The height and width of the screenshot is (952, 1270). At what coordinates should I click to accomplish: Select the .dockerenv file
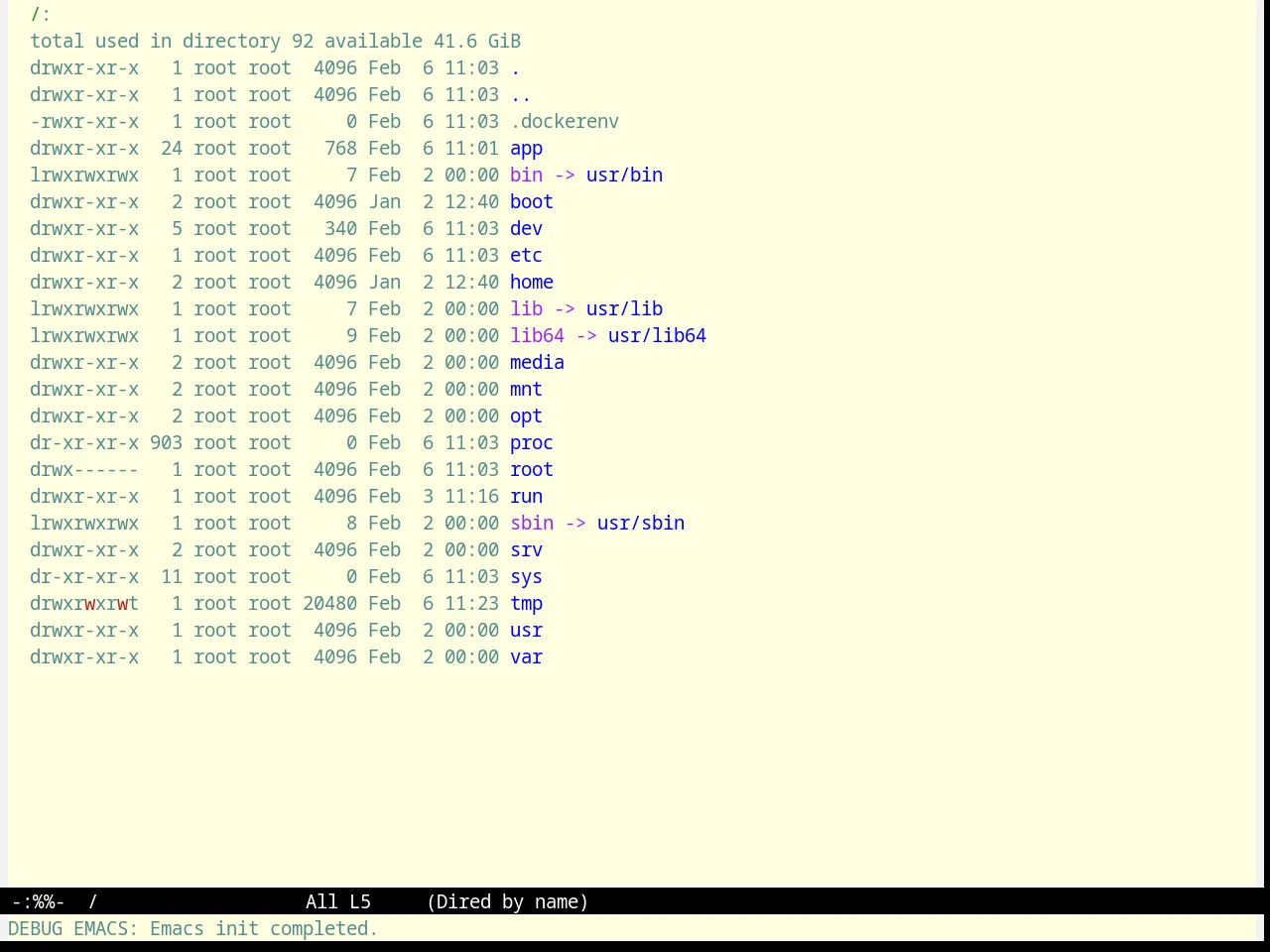(565, 121)
